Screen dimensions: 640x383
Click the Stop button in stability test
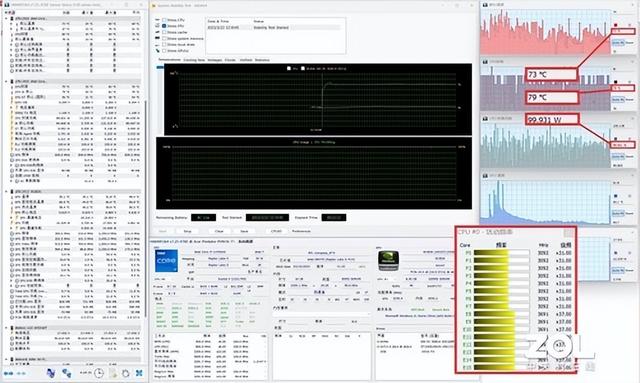[187, 231]
